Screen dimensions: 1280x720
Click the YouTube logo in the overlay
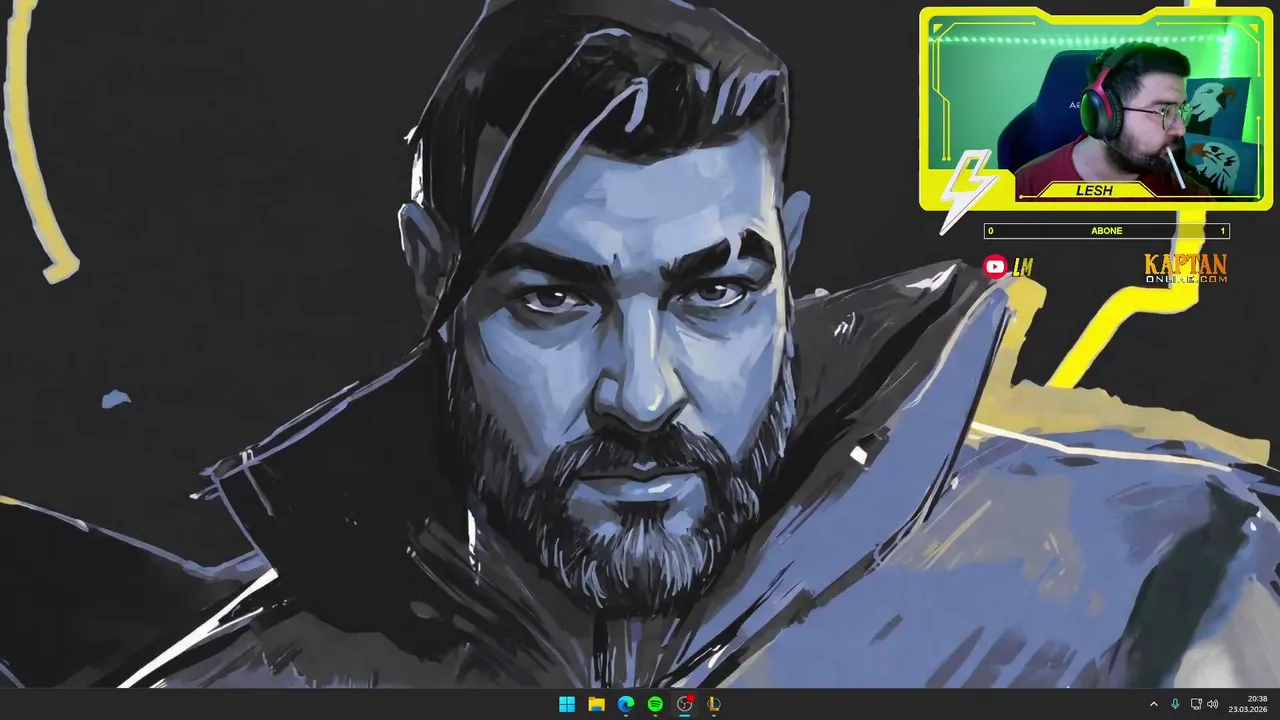tap(995, 266)
